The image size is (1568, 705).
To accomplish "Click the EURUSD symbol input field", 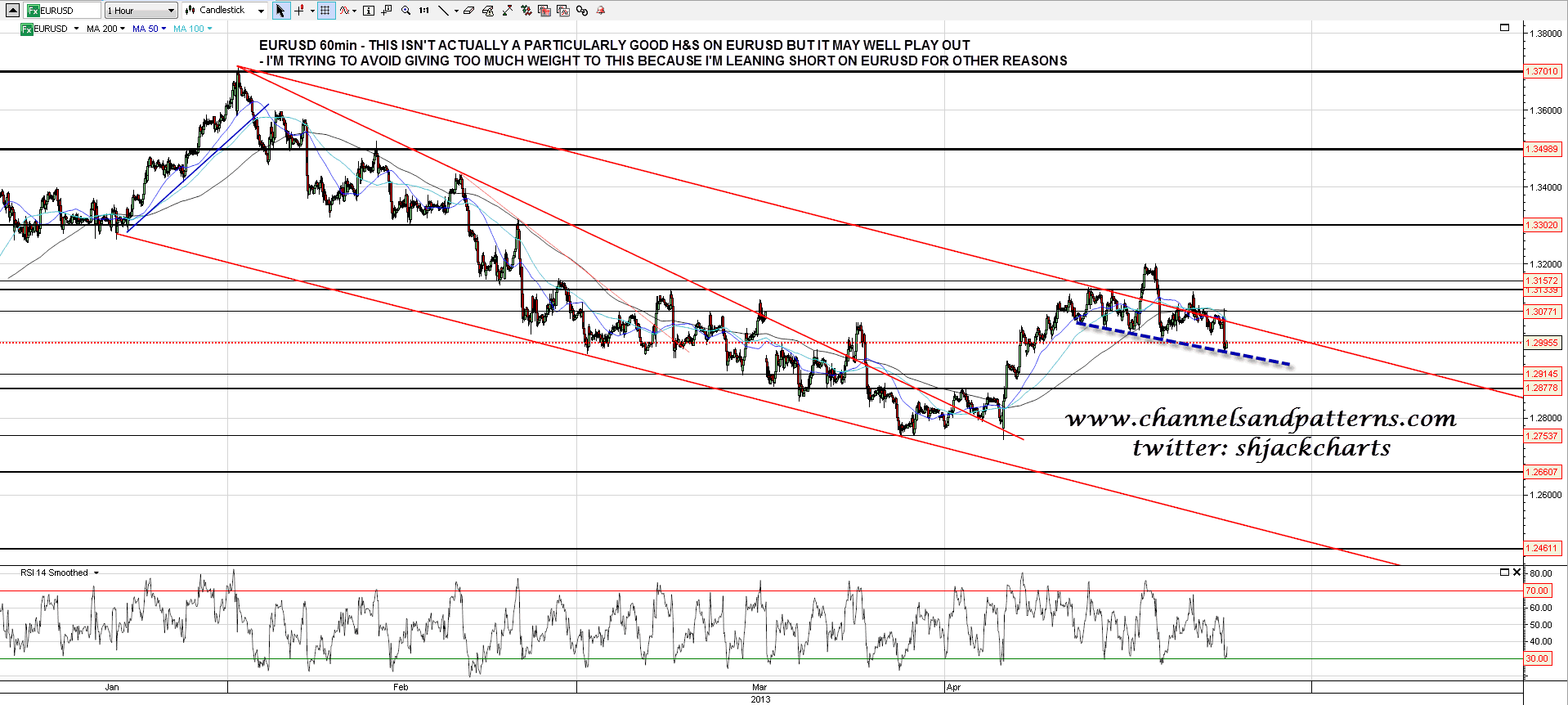I will [62, 11].
